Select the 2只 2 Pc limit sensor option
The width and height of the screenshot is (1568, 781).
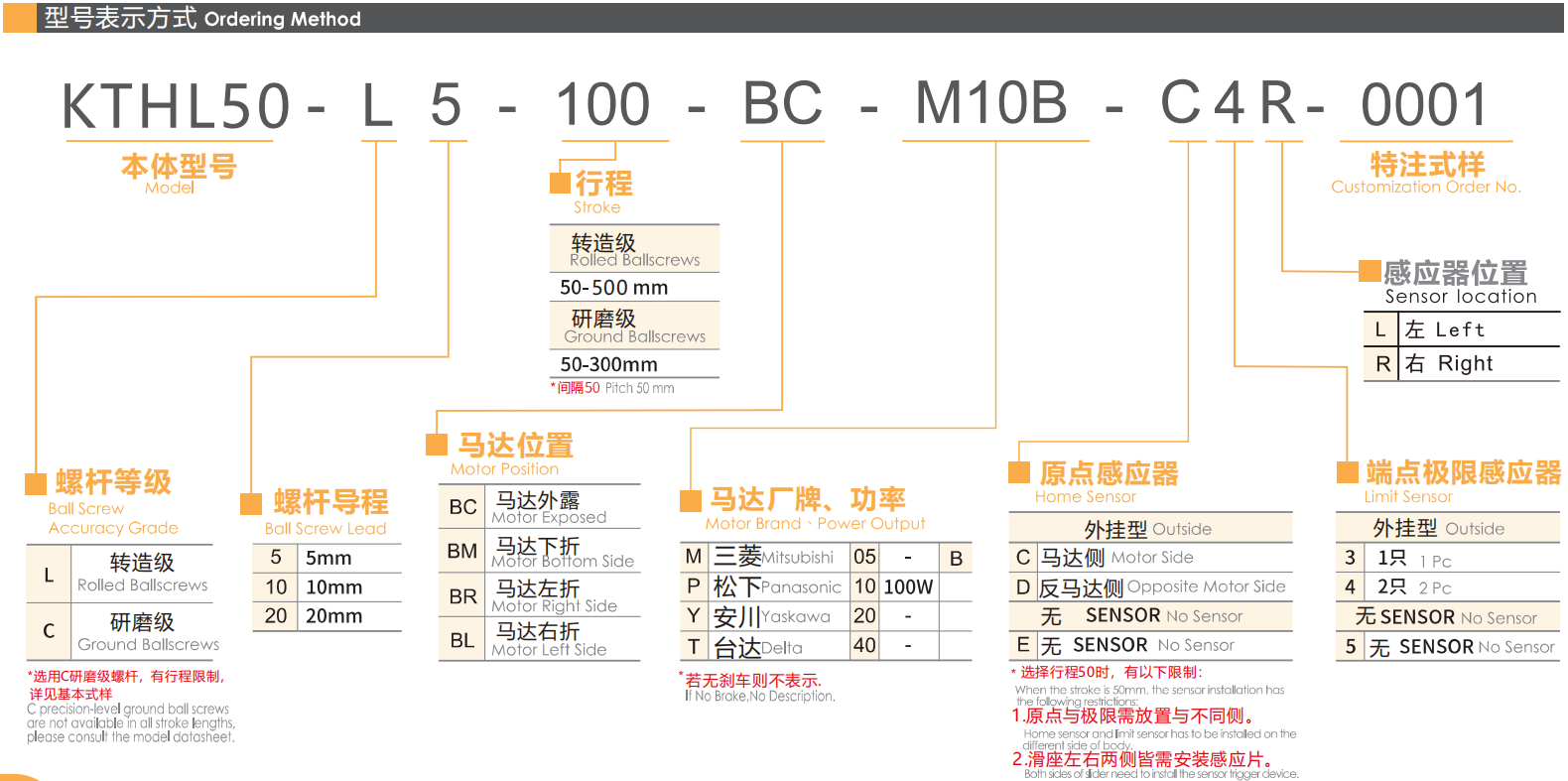click(1447, 586)
